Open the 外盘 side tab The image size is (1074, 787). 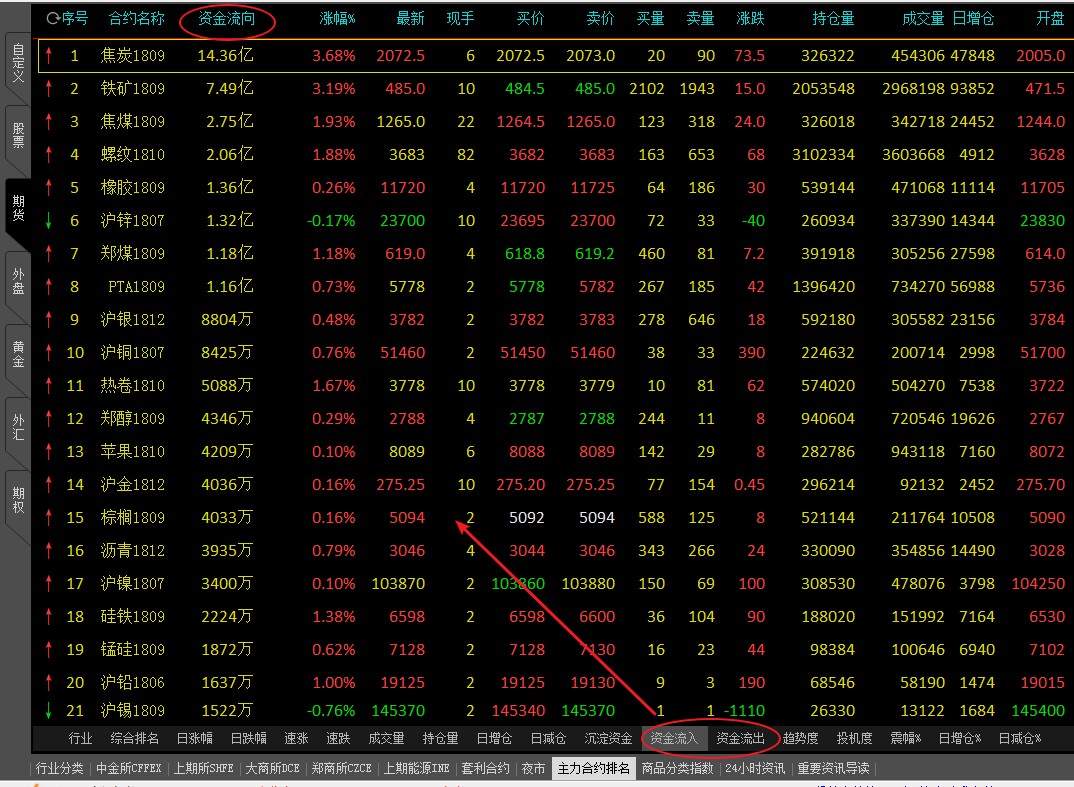click(17, 281)
